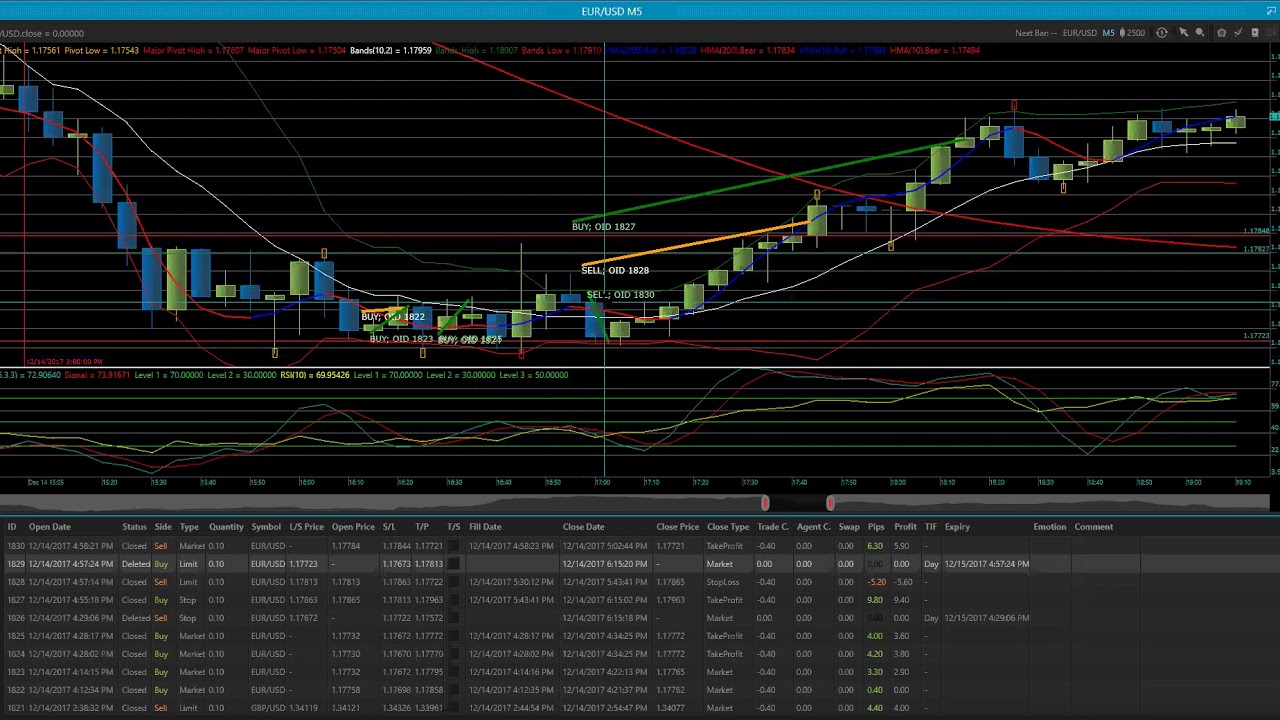
Task: Change the 2500 bar count setting
Action: tap(1136, 33)
